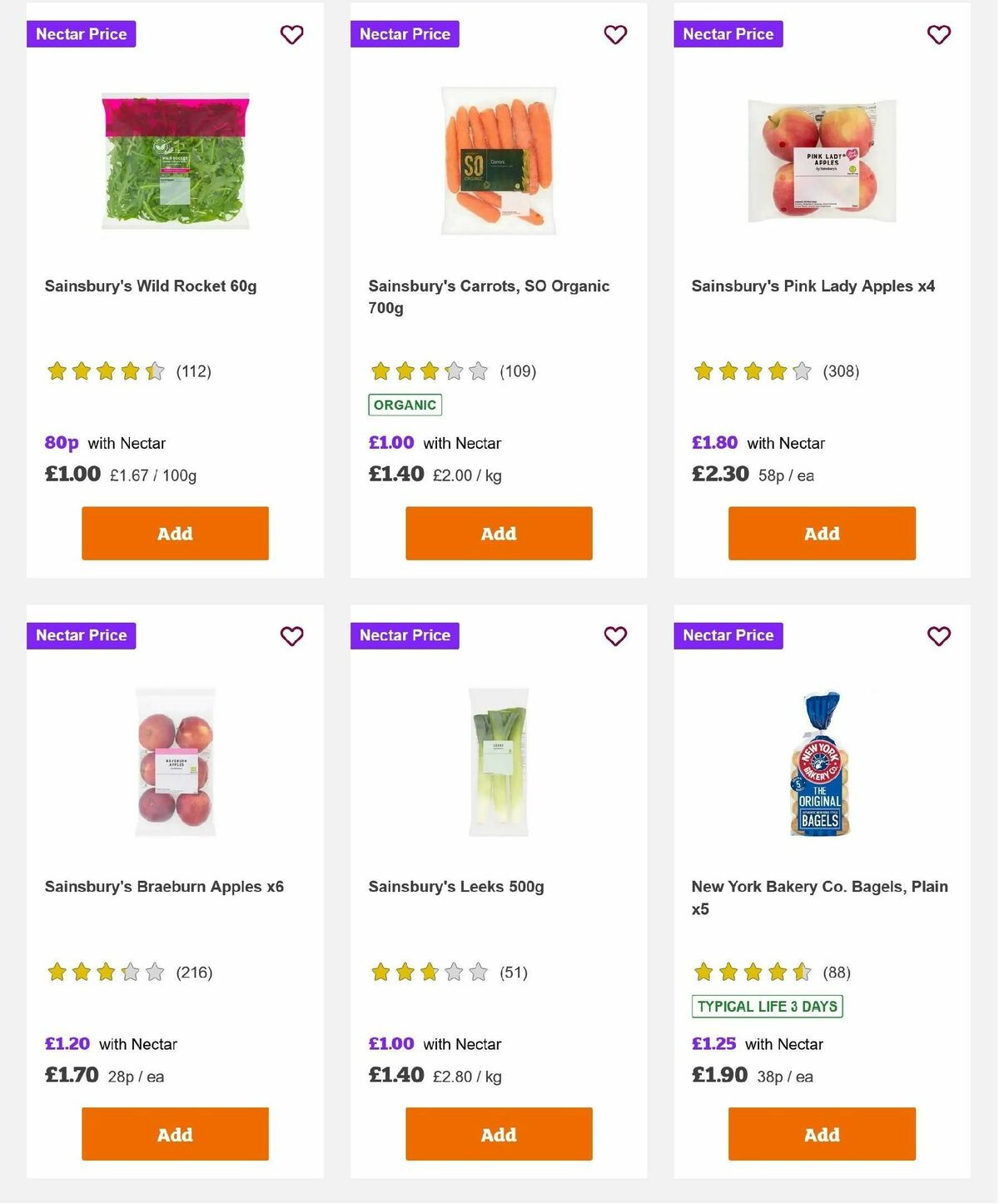Click the star rating of the Leeks
Screen dimensions: 999x1204
pyautogui.click(x=428, y=972)
